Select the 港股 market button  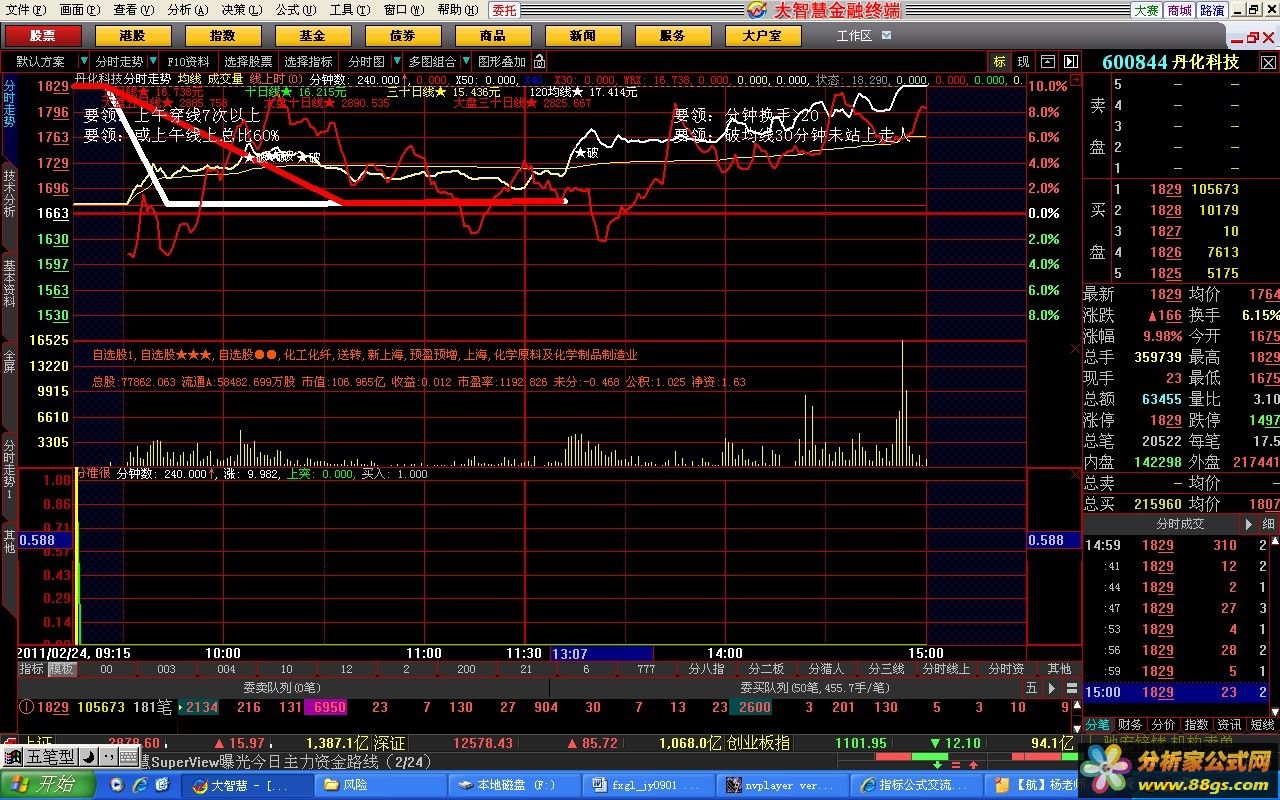[x=132, y=36]
